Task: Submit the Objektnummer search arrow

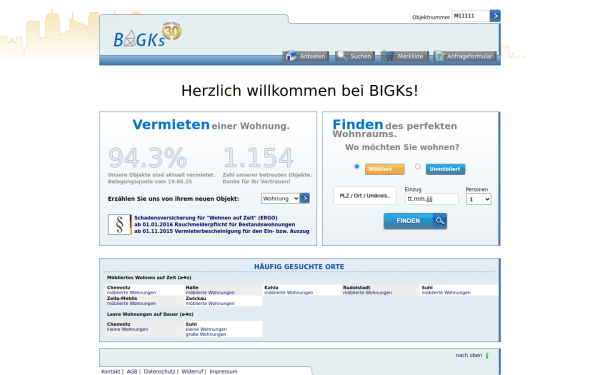Action: [495, 16]
